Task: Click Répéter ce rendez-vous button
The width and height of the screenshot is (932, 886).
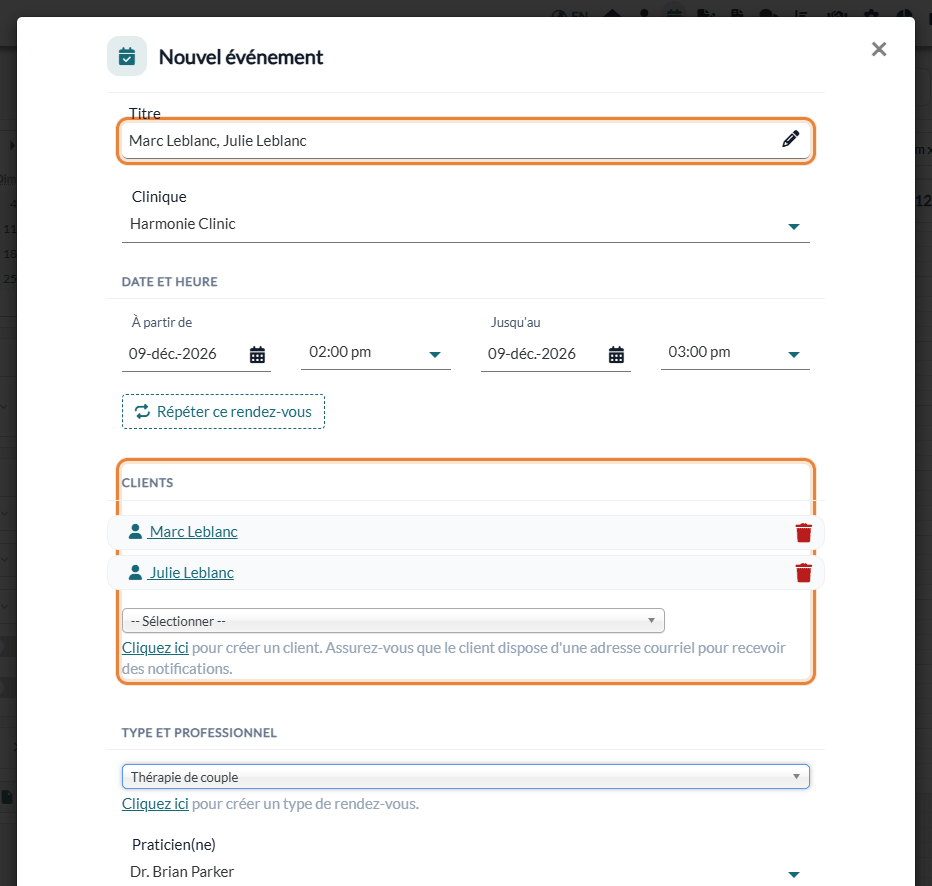Action: pyautogui.click(x=223, y=411)
